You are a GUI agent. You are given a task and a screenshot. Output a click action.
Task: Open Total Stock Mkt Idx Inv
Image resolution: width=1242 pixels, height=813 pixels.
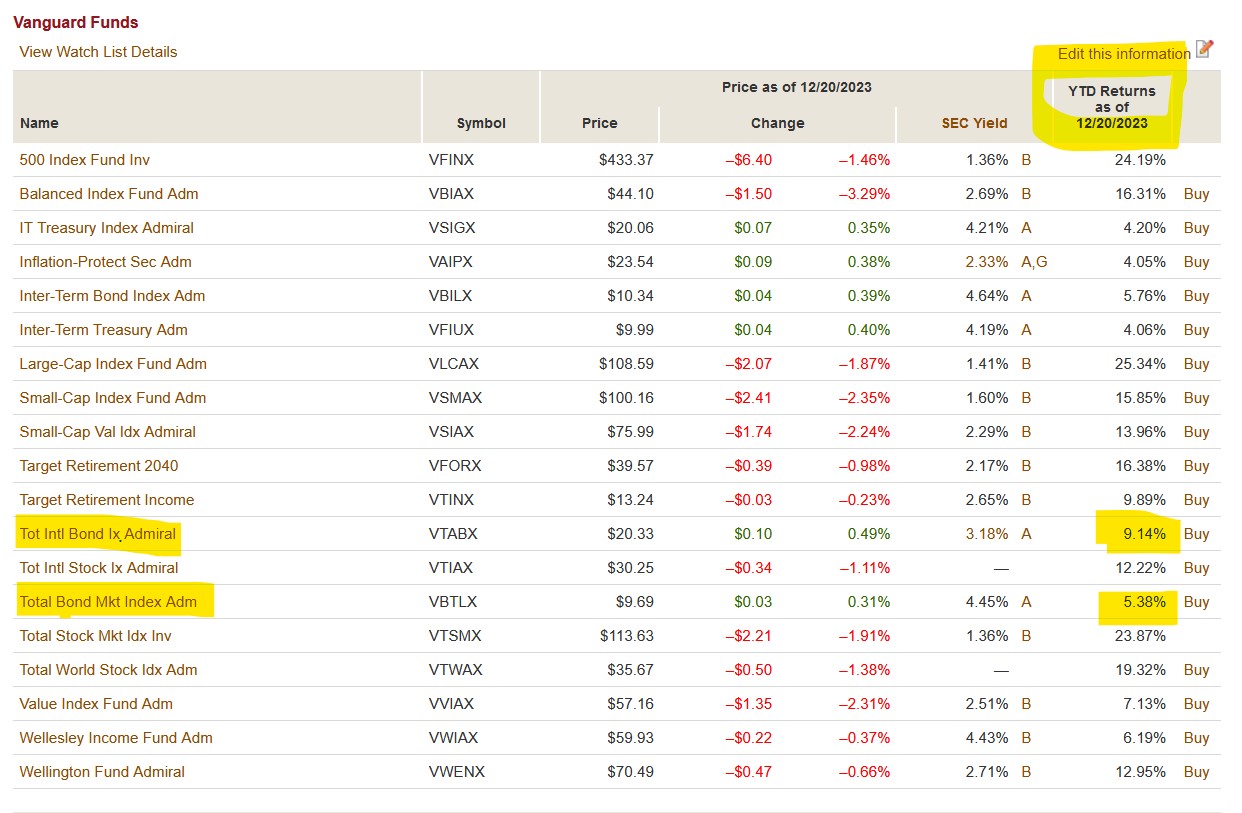(x=96, y=636)
